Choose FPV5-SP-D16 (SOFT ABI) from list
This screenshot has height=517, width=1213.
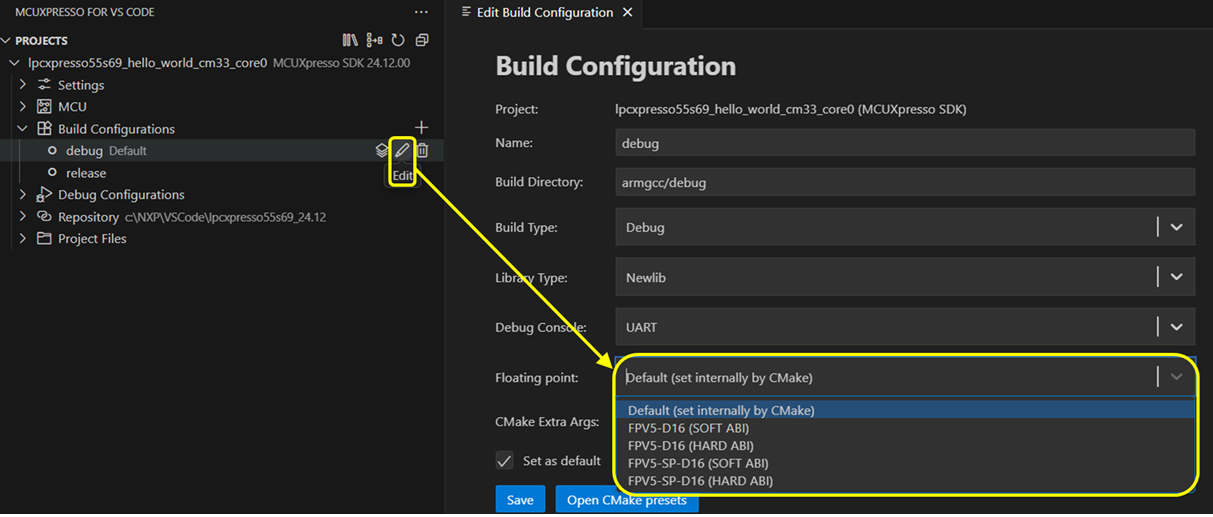point(698,463)
